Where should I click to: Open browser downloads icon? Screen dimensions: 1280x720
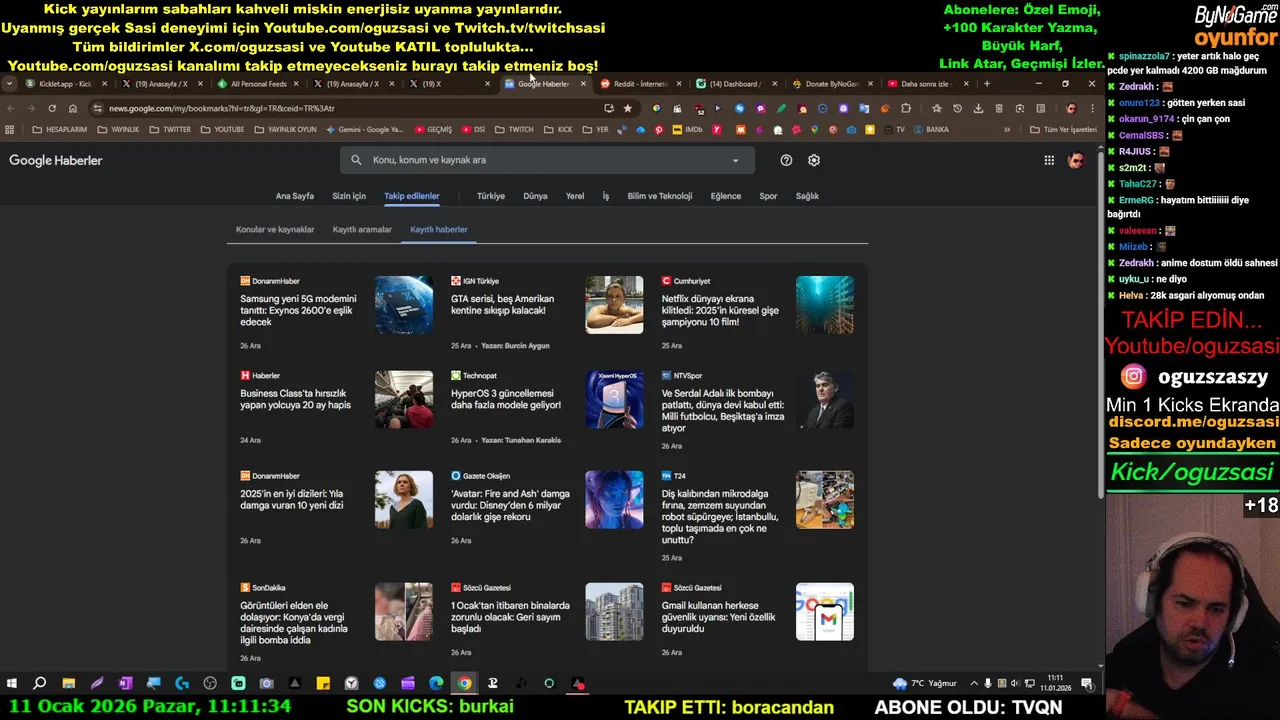click(x=978, y=108)
